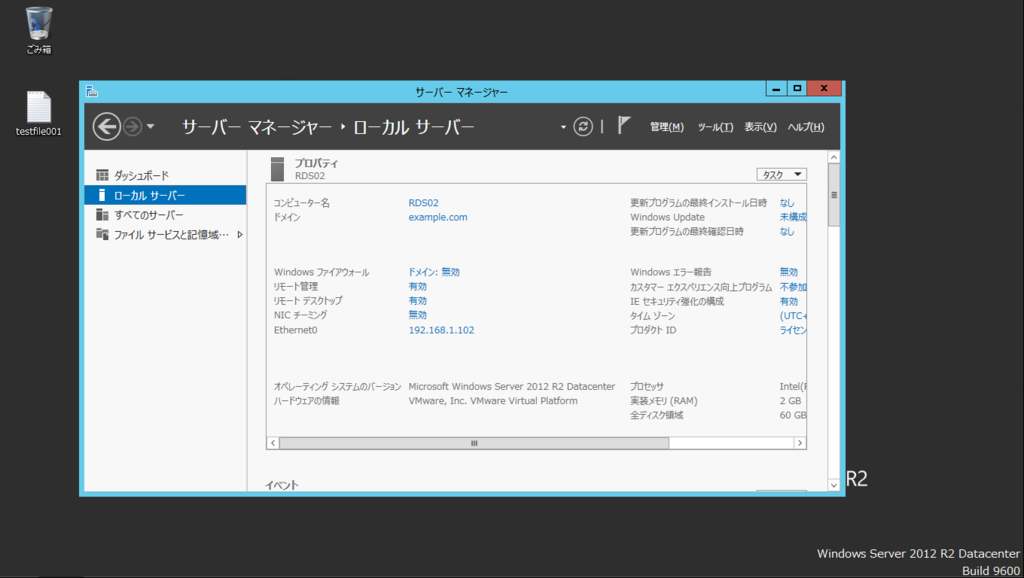The image size is (1024, 578).
Task: Click the main vertical scrollbar up arrow
Action: (833, 157)
